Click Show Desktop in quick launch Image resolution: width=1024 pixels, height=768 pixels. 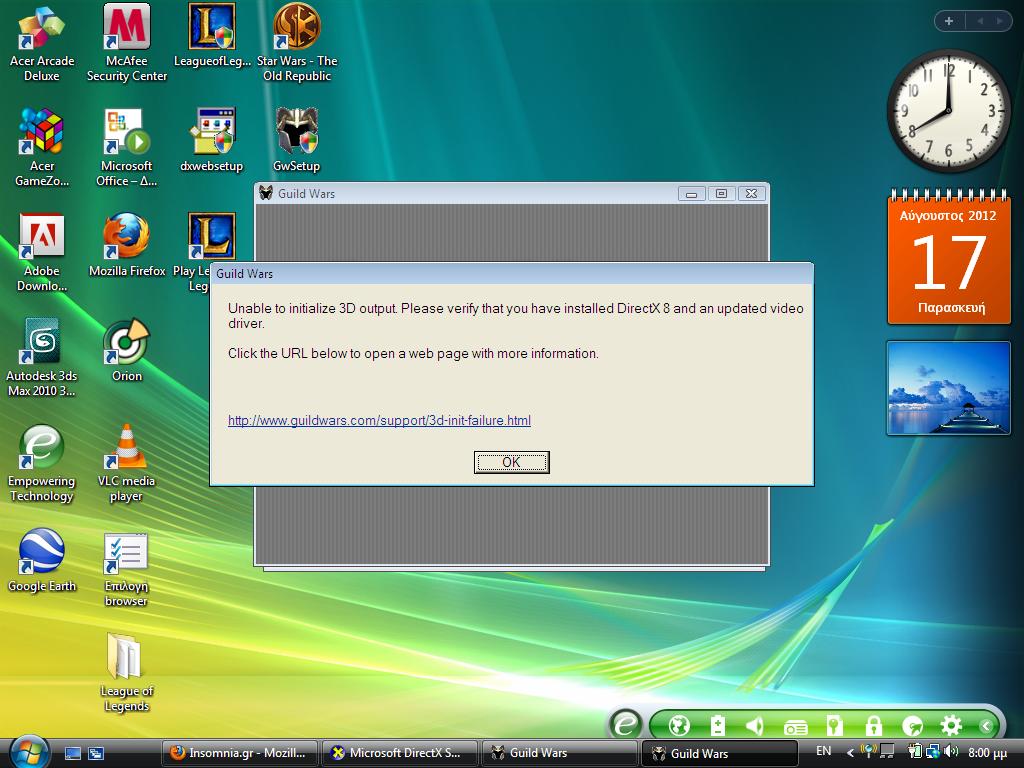(72, 753)
